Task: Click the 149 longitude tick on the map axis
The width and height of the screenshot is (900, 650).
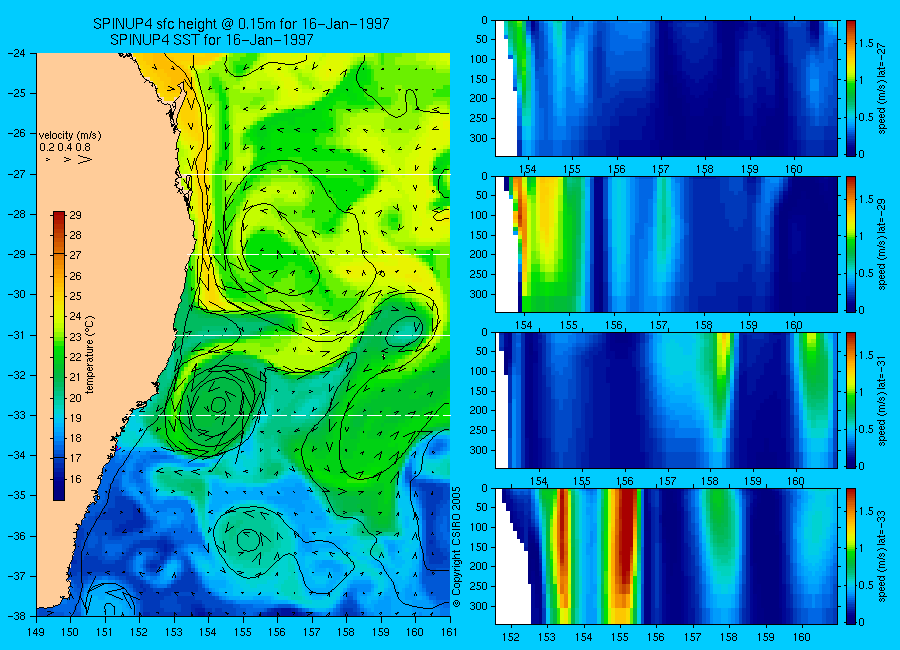Action: [37, 632]
